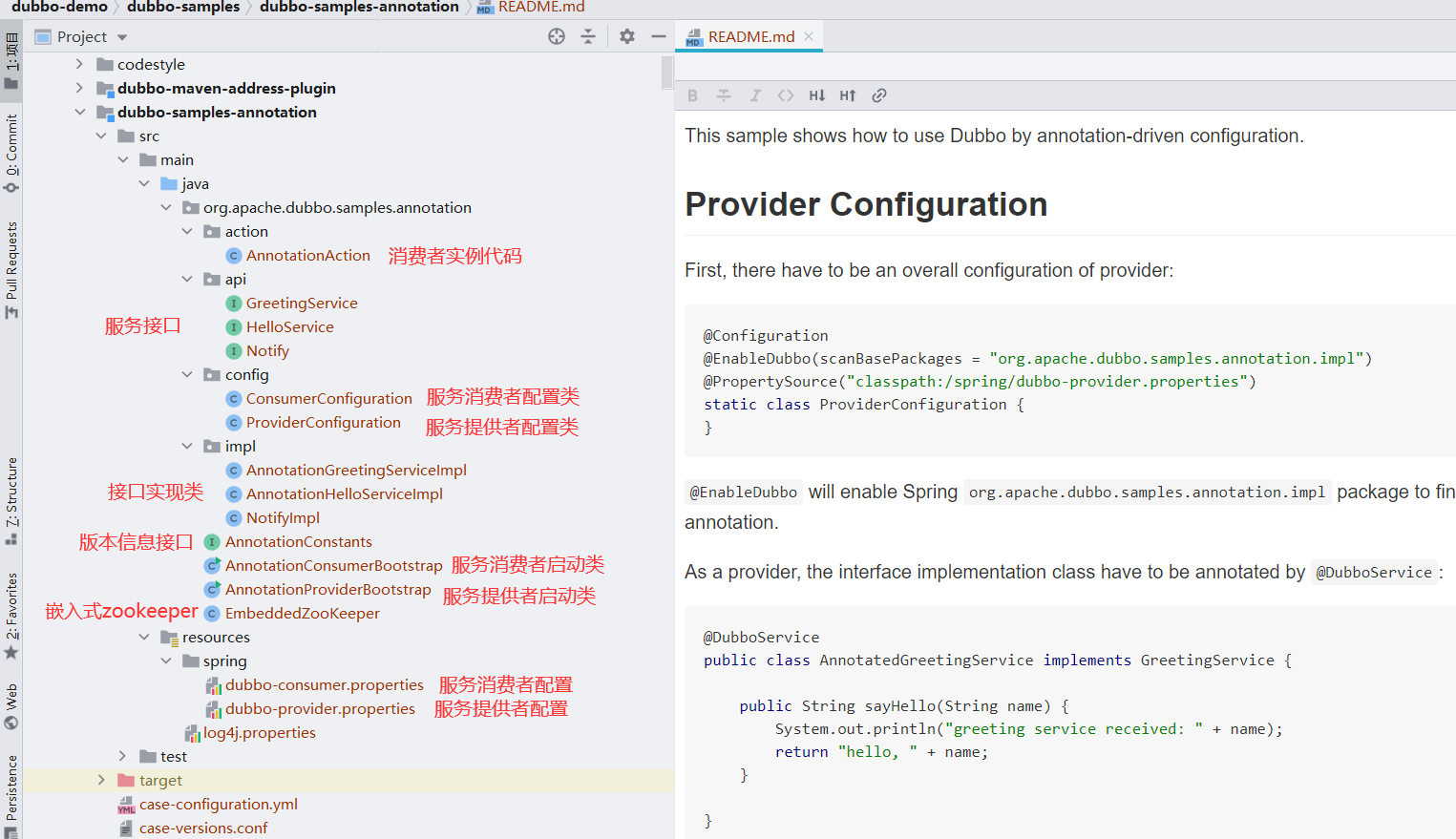Collapse the impl package
Viewport: 1456px width, 839px height.
pyautogui.click(x=187, y=446)
